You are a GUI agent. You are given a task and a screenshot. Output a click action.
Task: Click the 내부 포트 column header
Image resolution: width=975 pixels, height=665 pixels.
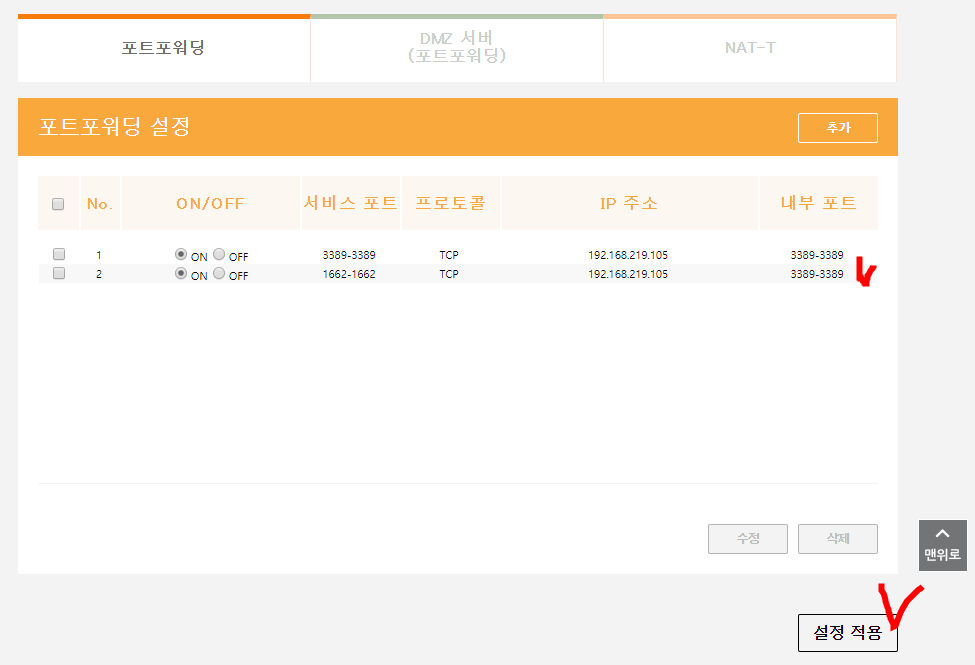[818, 203]
